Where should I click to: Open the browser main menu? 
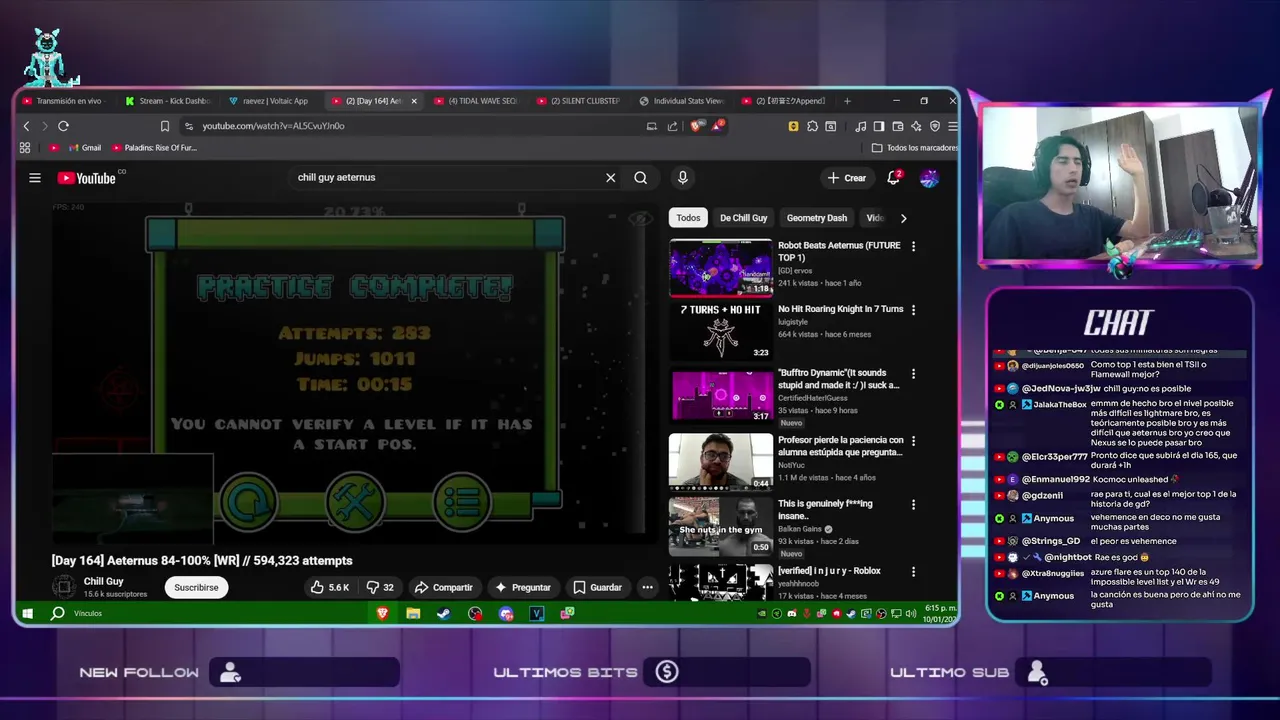952,126
